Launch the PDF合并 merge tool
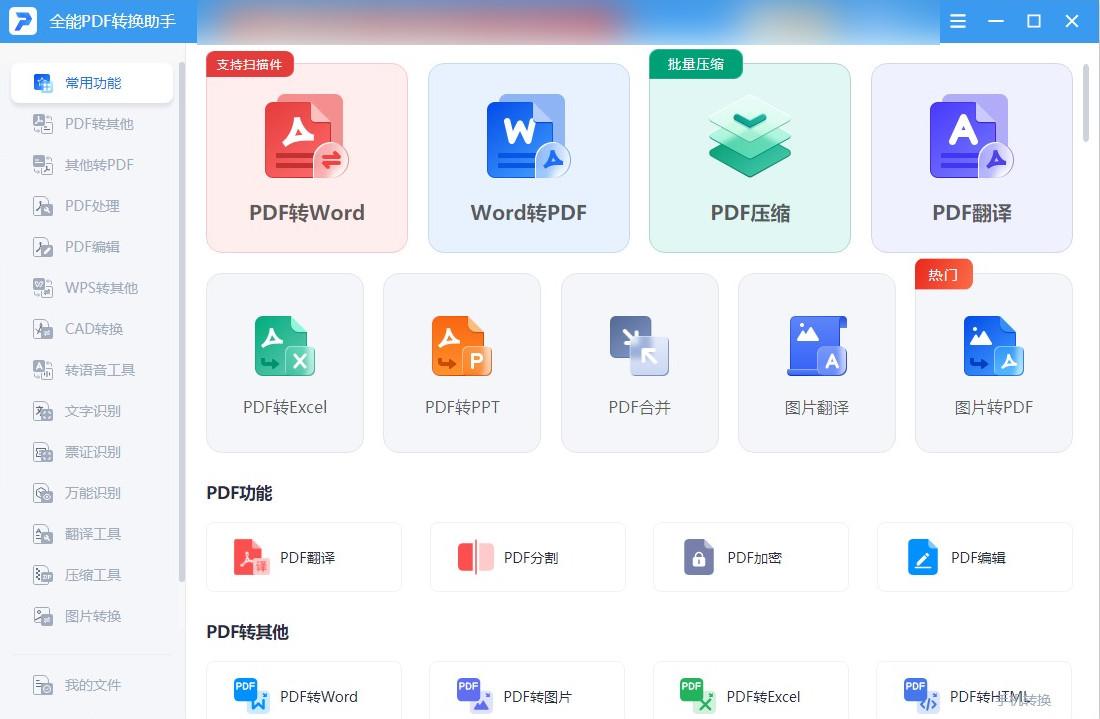Screen dimensions: 1100x719 click(x=639, y=362)
